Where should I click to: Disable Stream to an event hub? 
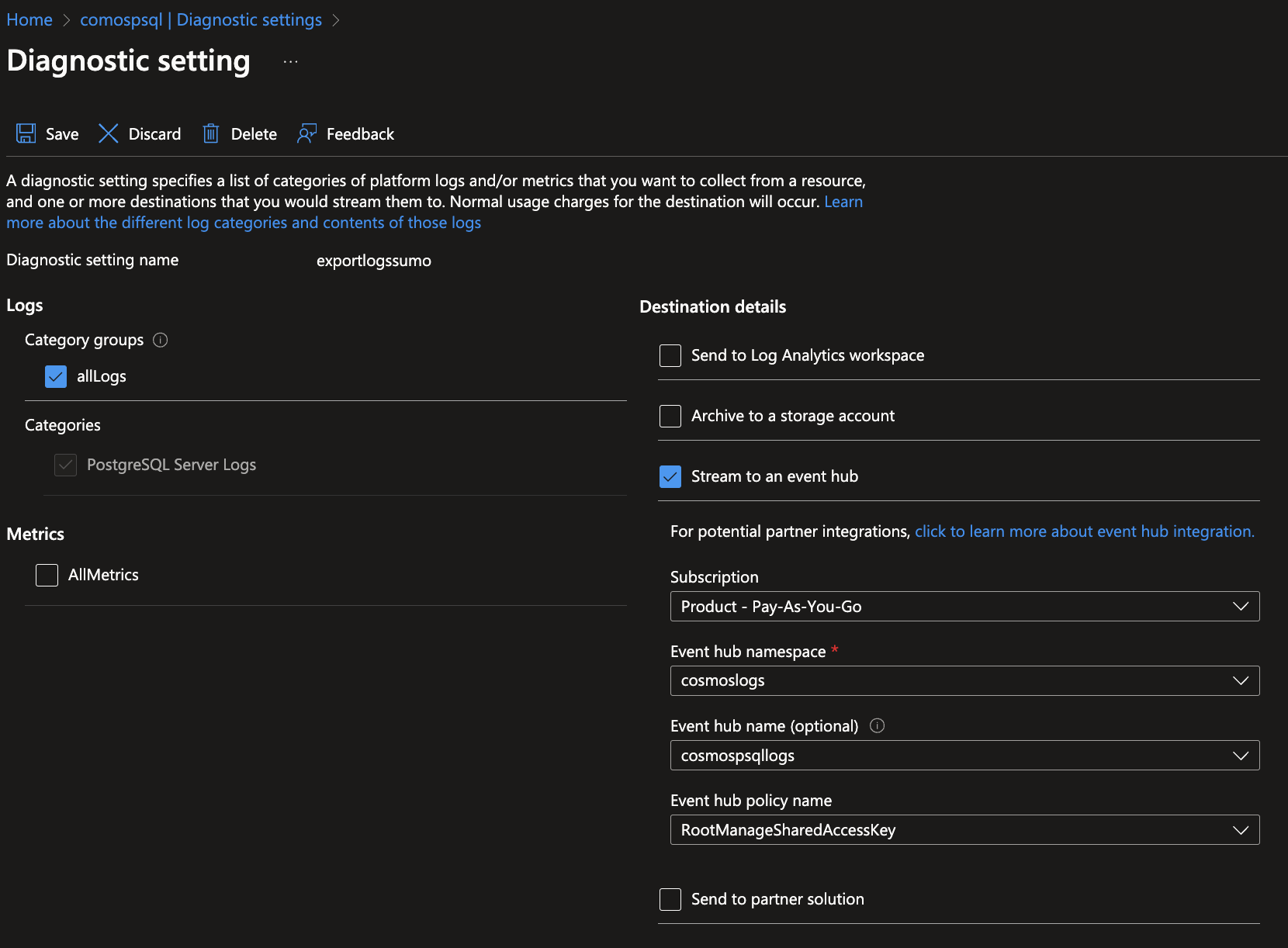[670, 476]
